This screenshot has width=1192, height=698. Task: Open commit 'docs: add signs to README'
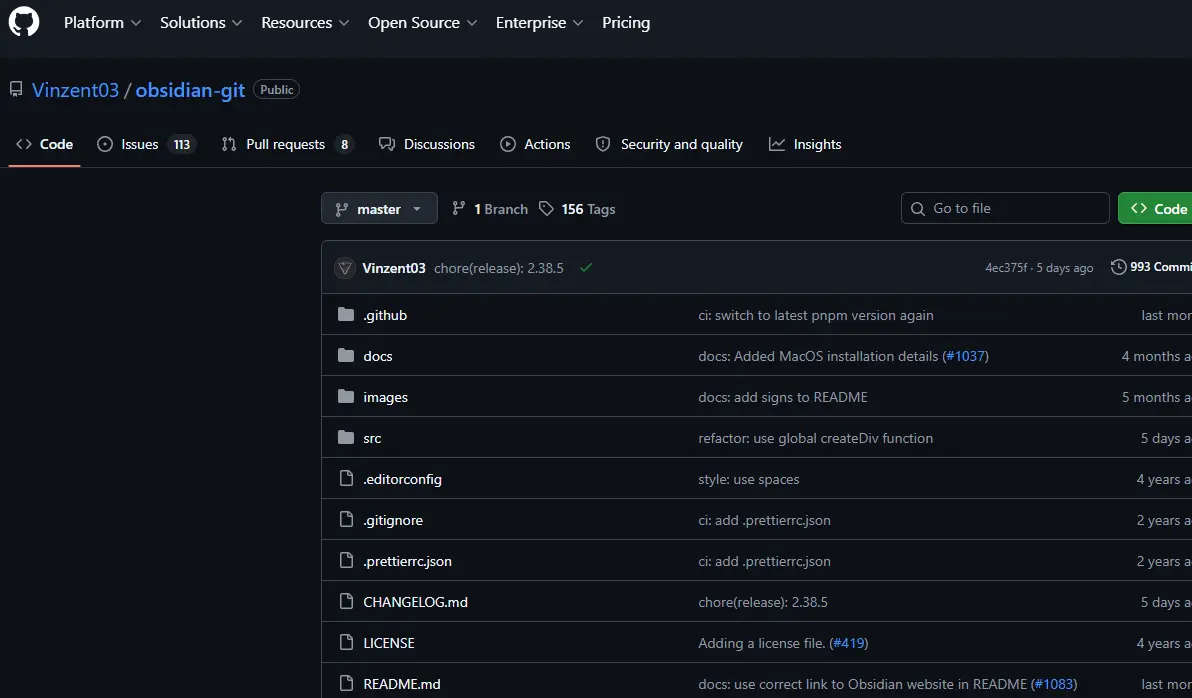782,397
